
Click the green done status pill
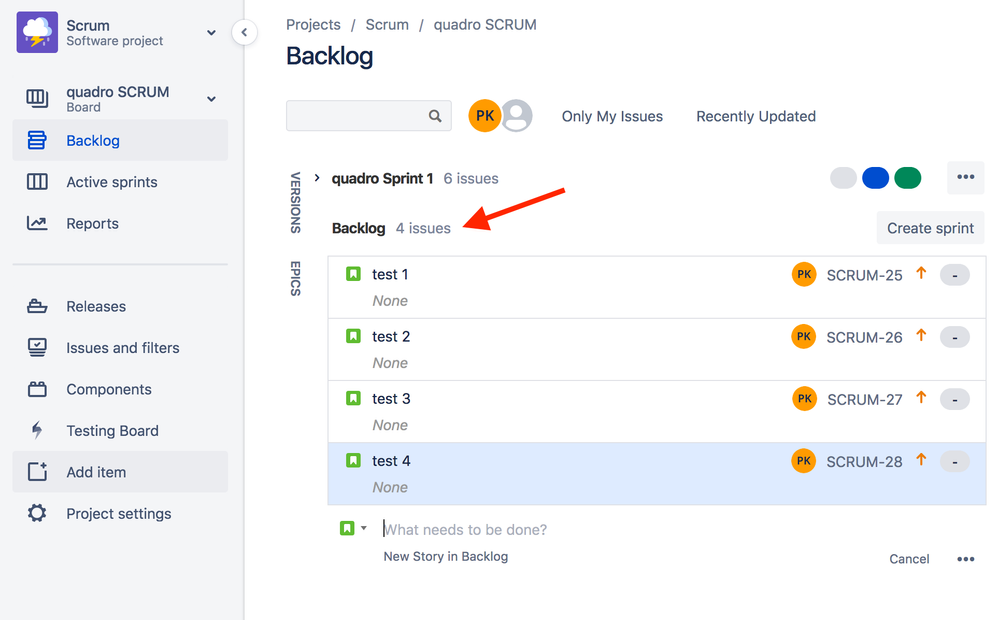908,178
